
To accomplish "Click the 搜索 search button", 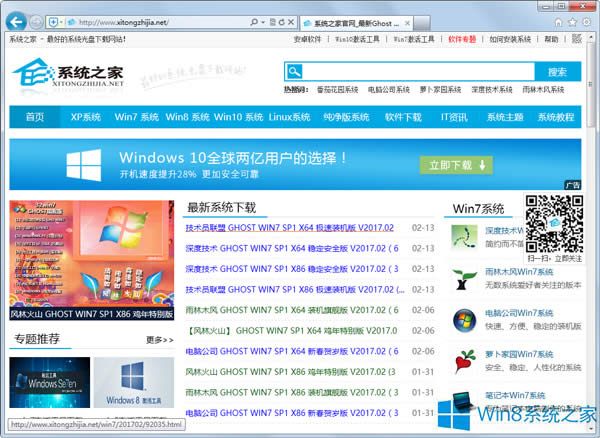I will (x=558, y=72).
